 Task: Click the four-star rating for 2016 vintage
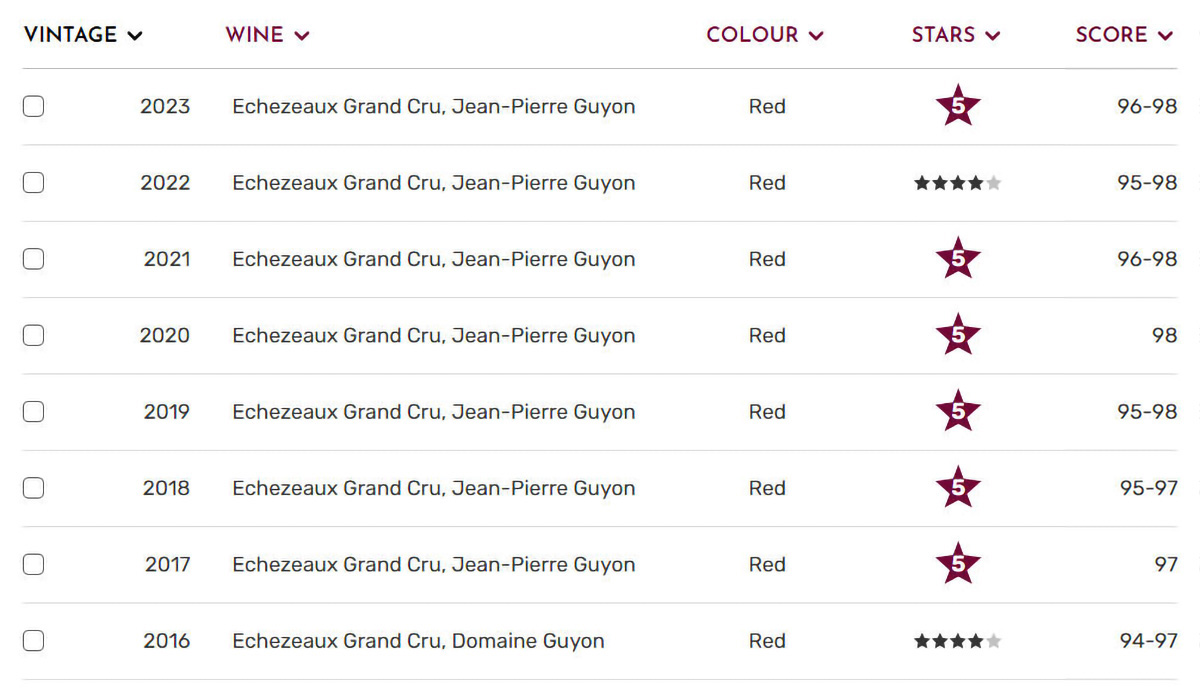[x=957, y=641]
